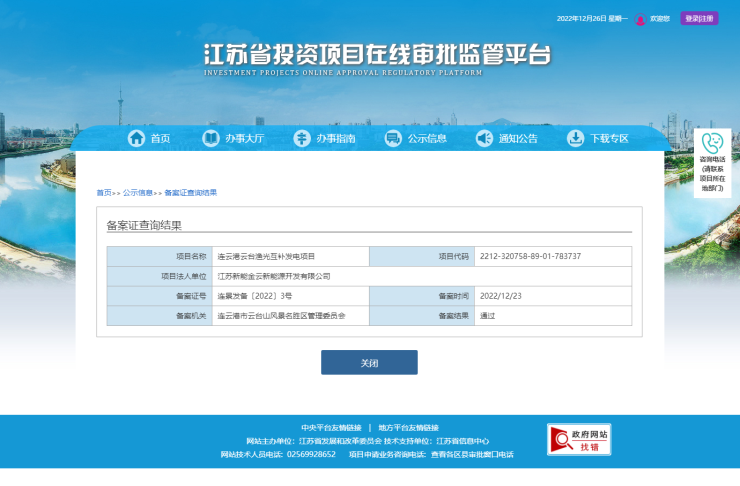The width and height of the screenshot is (740, 486).
Task: Click the 项目法人单位 label cell
Action: click(x=160, y=276)
